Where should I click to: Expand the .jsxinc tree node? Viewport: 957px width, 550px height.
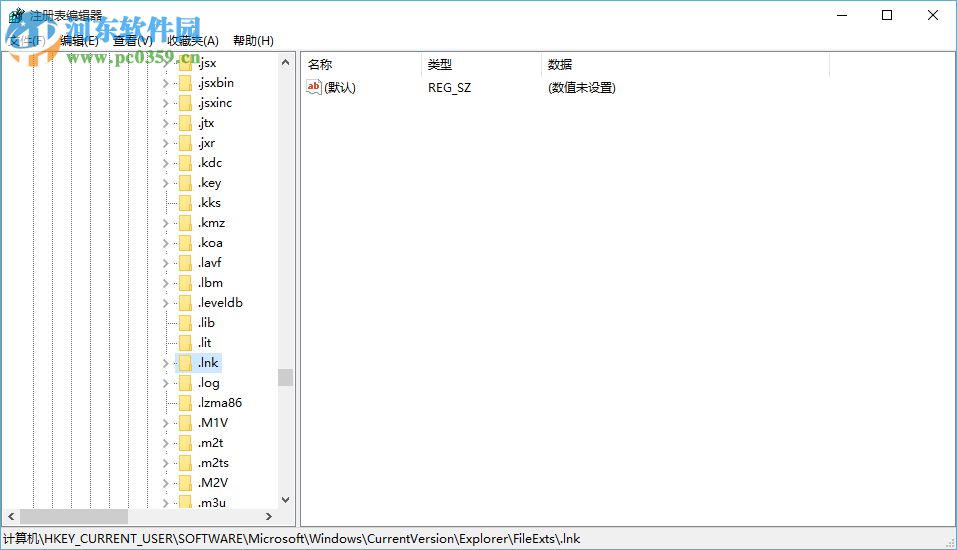[x=165, y=103]
